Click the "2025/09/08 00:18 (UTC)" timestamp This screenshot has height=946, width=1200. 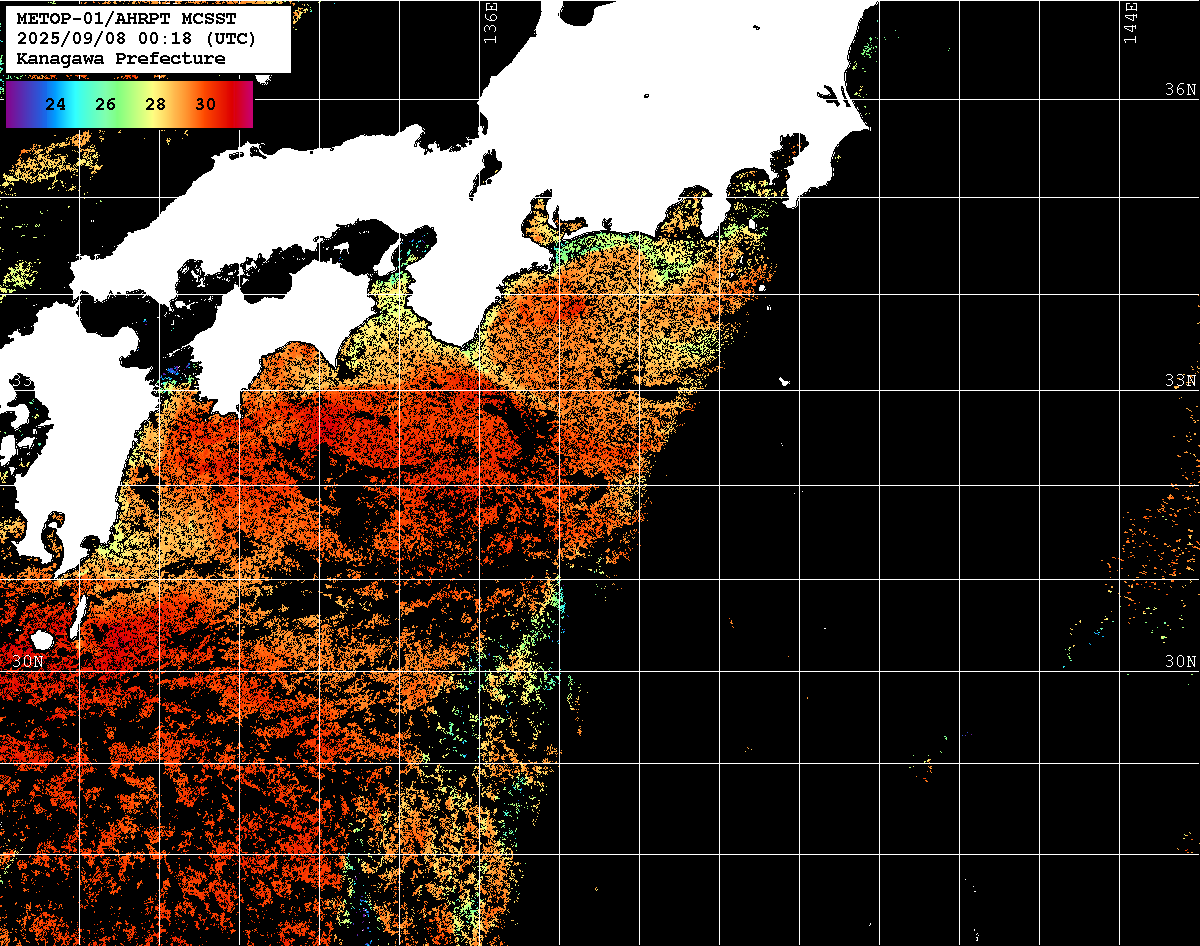[136, 38]
